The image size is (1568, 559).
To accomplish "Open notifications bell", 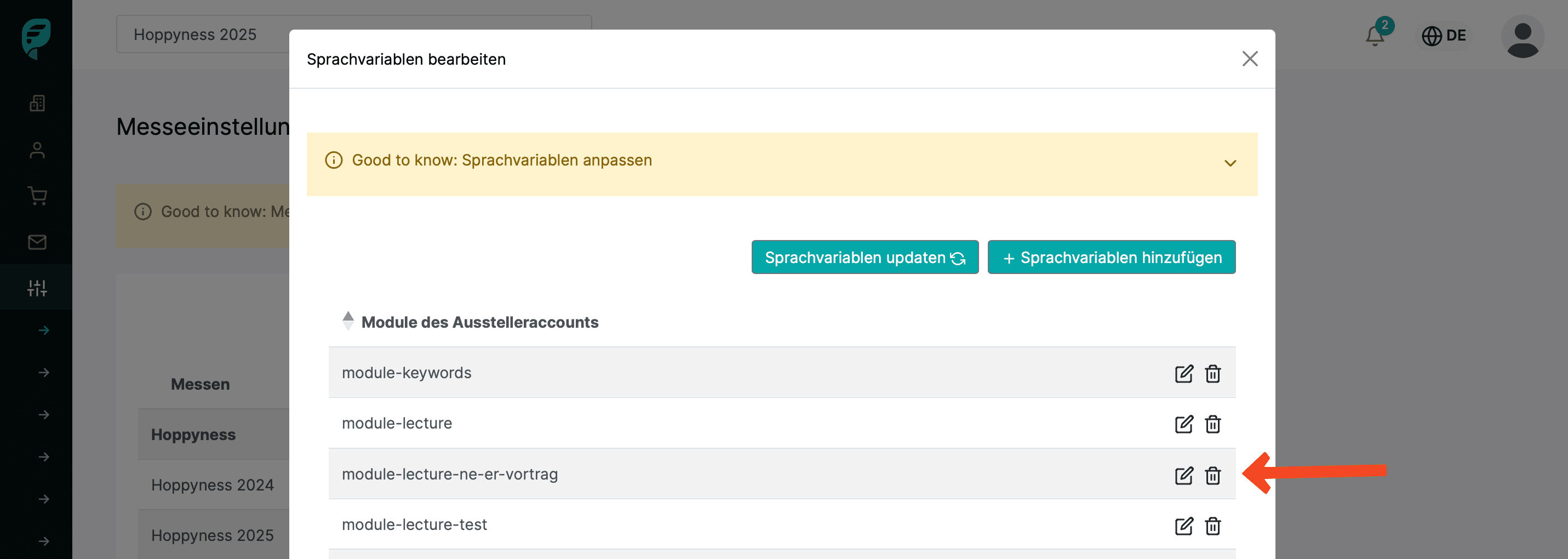I will (x=1375, y=36).
